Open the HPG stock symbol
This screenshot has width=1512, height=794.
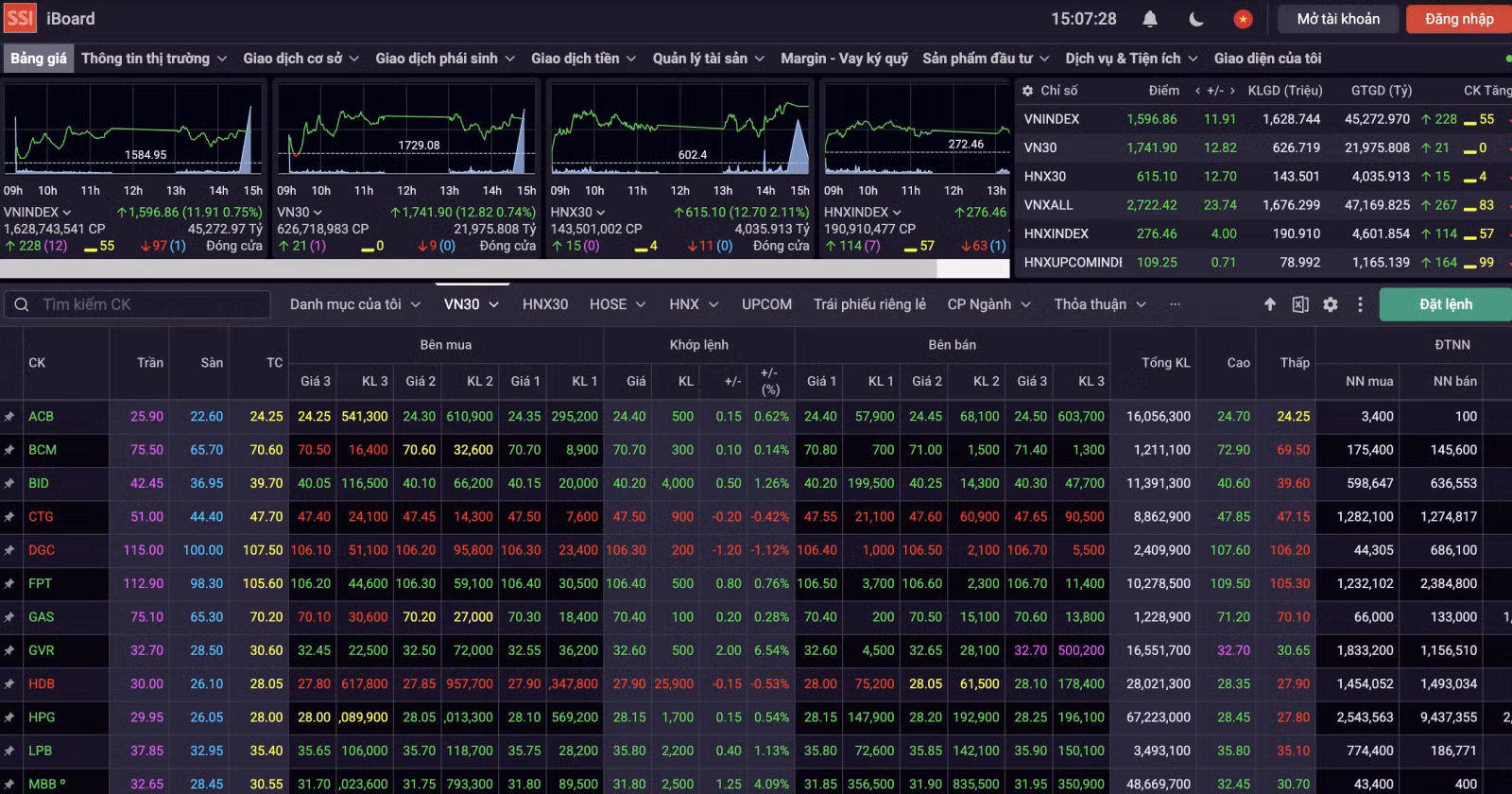pyautogui.click(x=42, y=717)
